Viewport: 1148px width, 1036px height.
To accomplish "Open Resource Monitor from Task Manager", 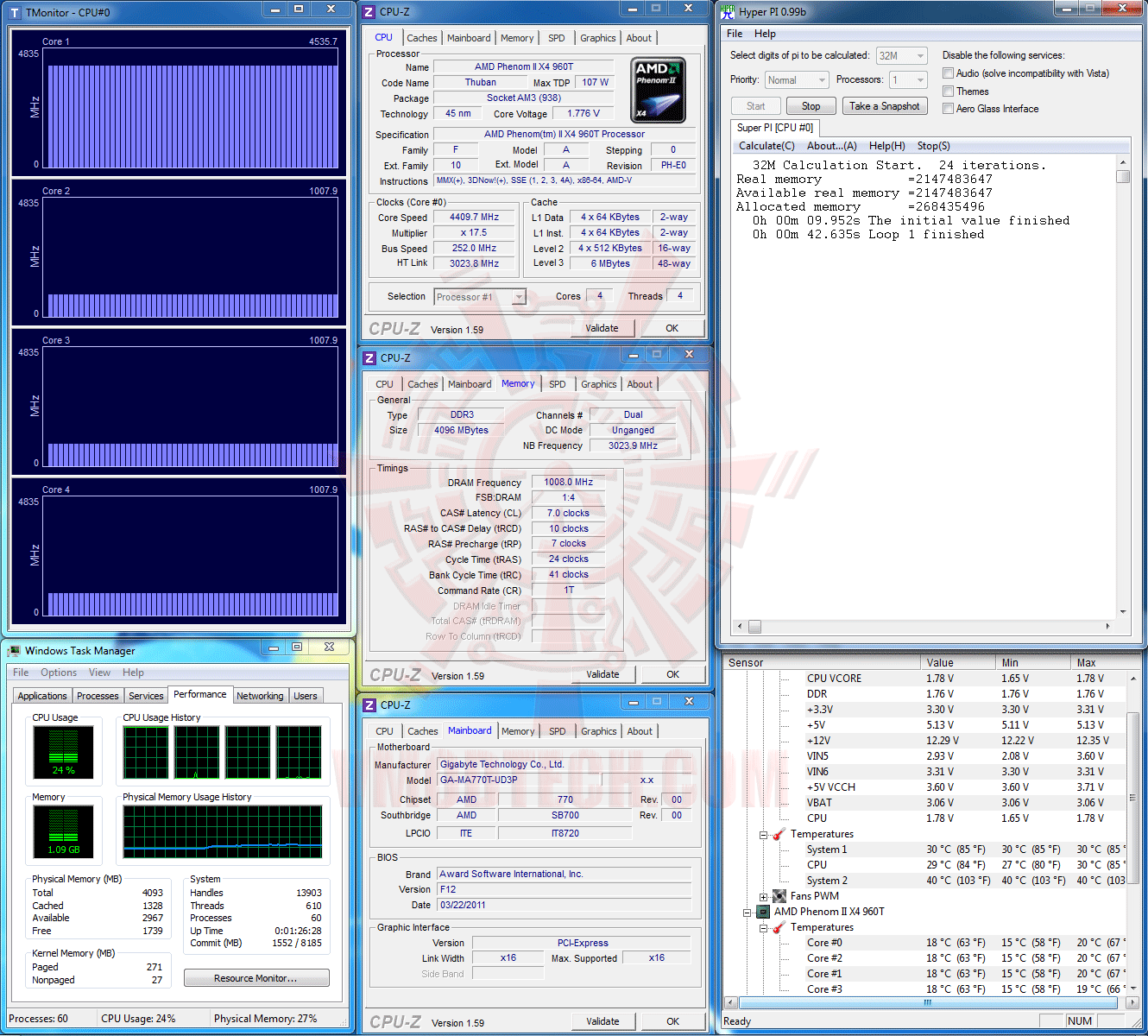I will click(256, 978).
